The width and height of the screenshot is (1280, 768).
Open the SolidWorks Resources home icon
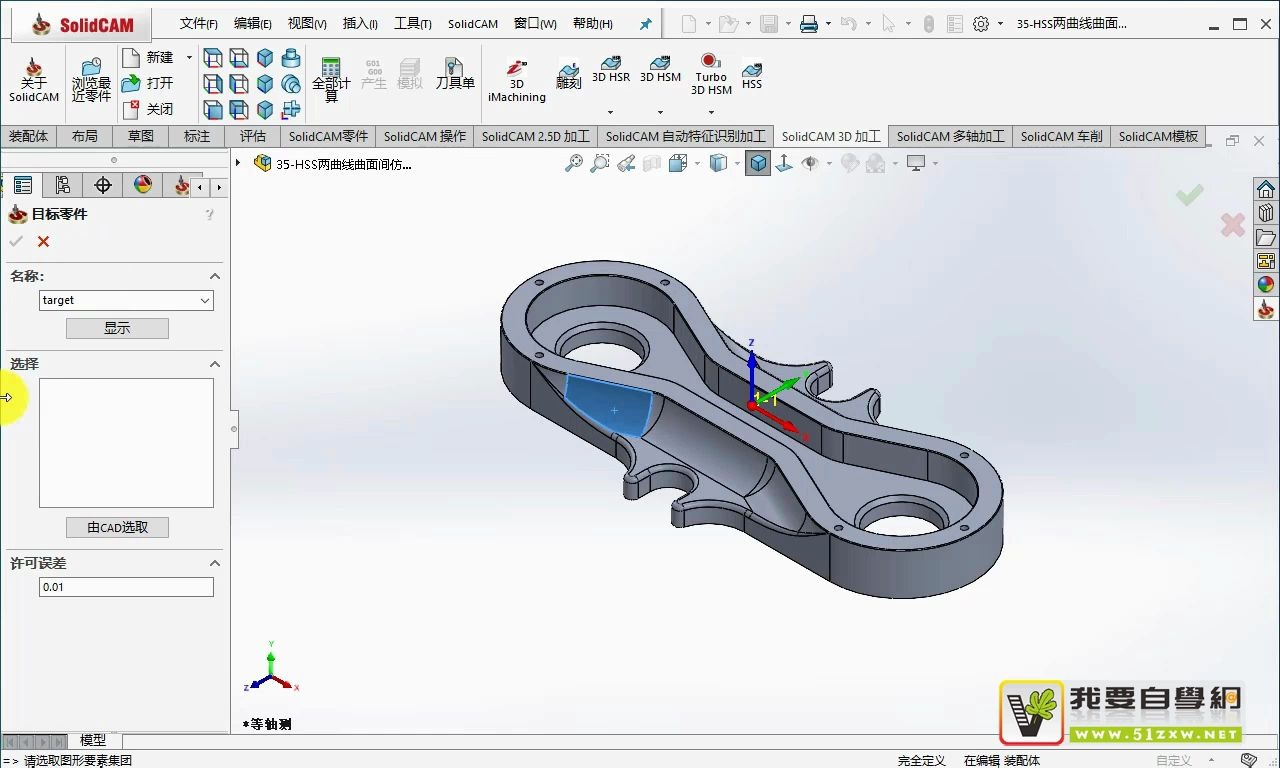pyautogui.click(x=1266, y=189)
